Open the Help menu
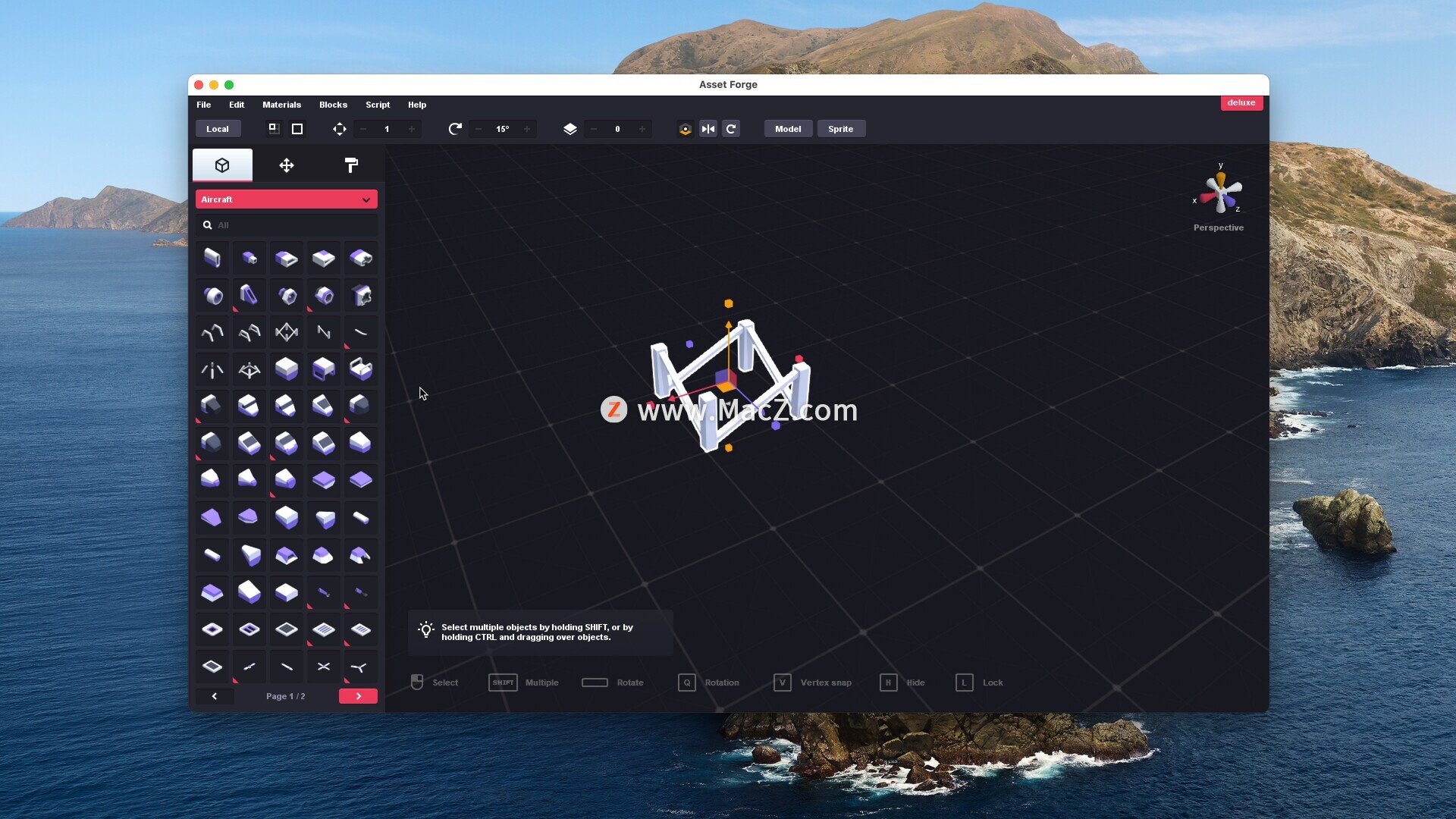Screen dimensions: 1456x819 coord(417,105)
